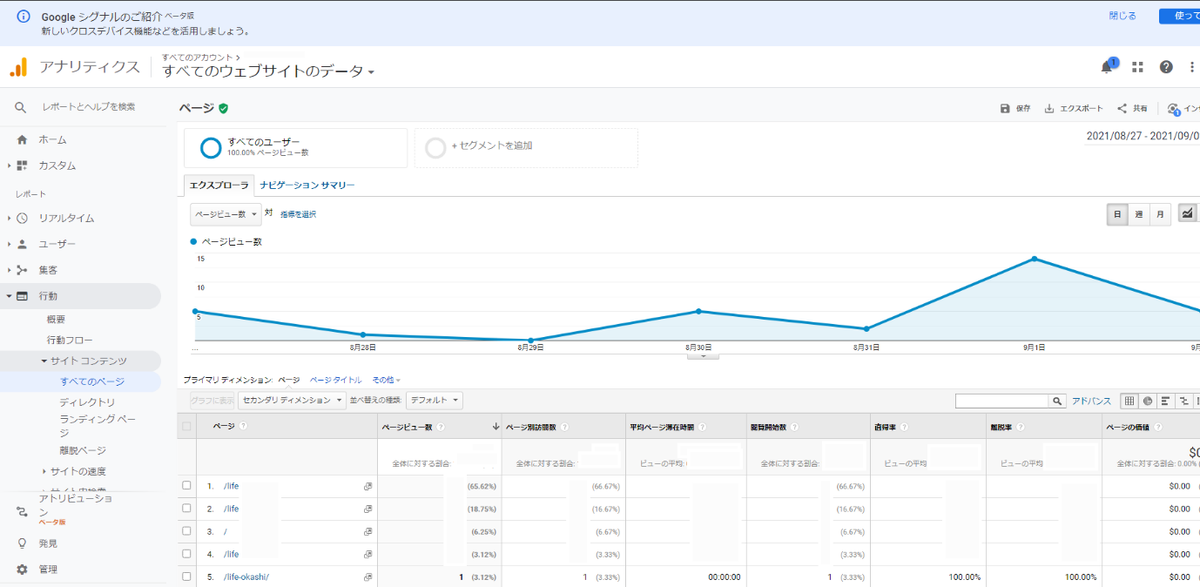Open the デフォルト sort type dropdown
The height and width of the screenshot is (587, 1200).
click(435, 400)
